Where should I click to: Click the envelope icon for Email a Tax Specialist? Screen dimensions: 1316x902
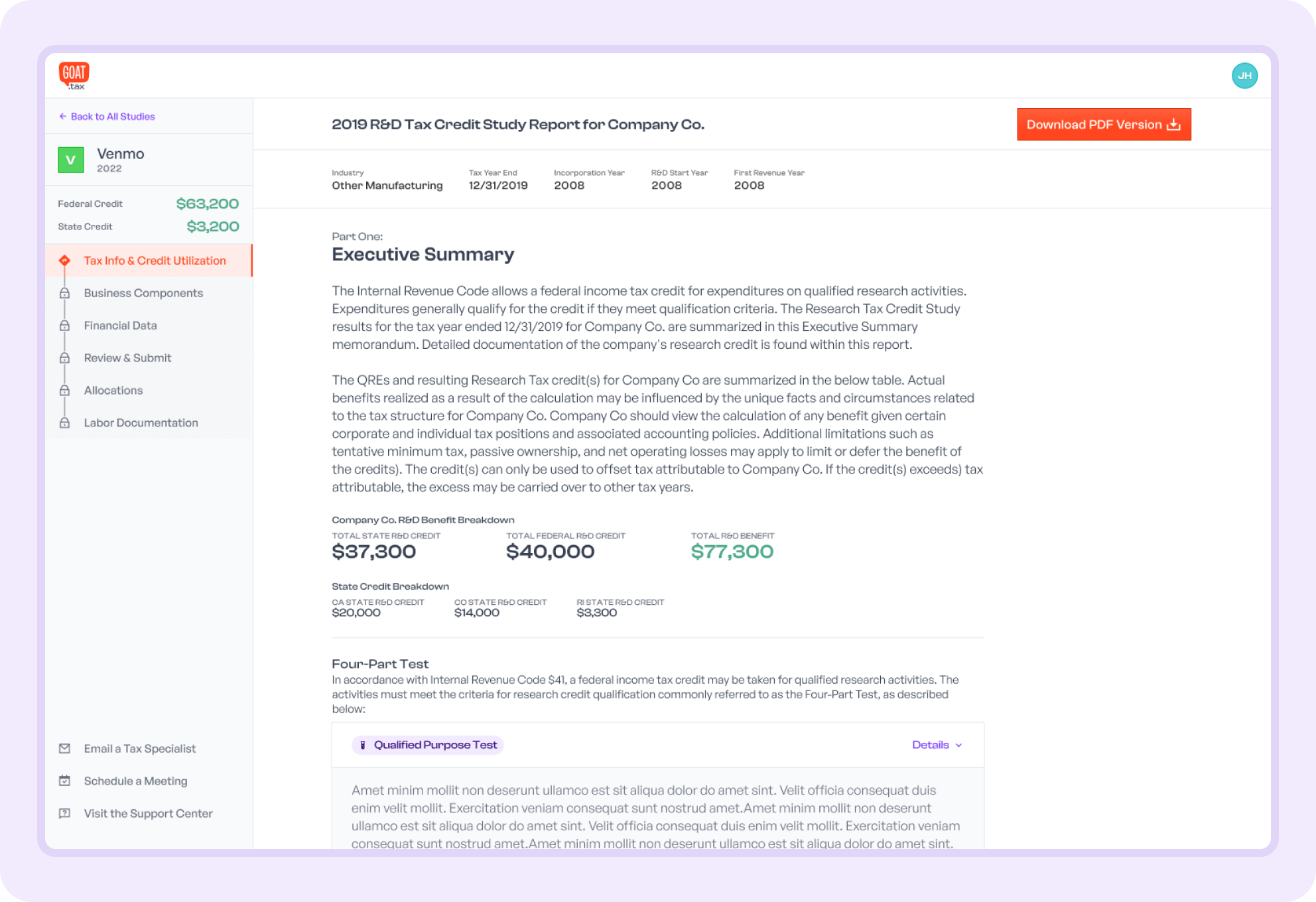point(64,749)
